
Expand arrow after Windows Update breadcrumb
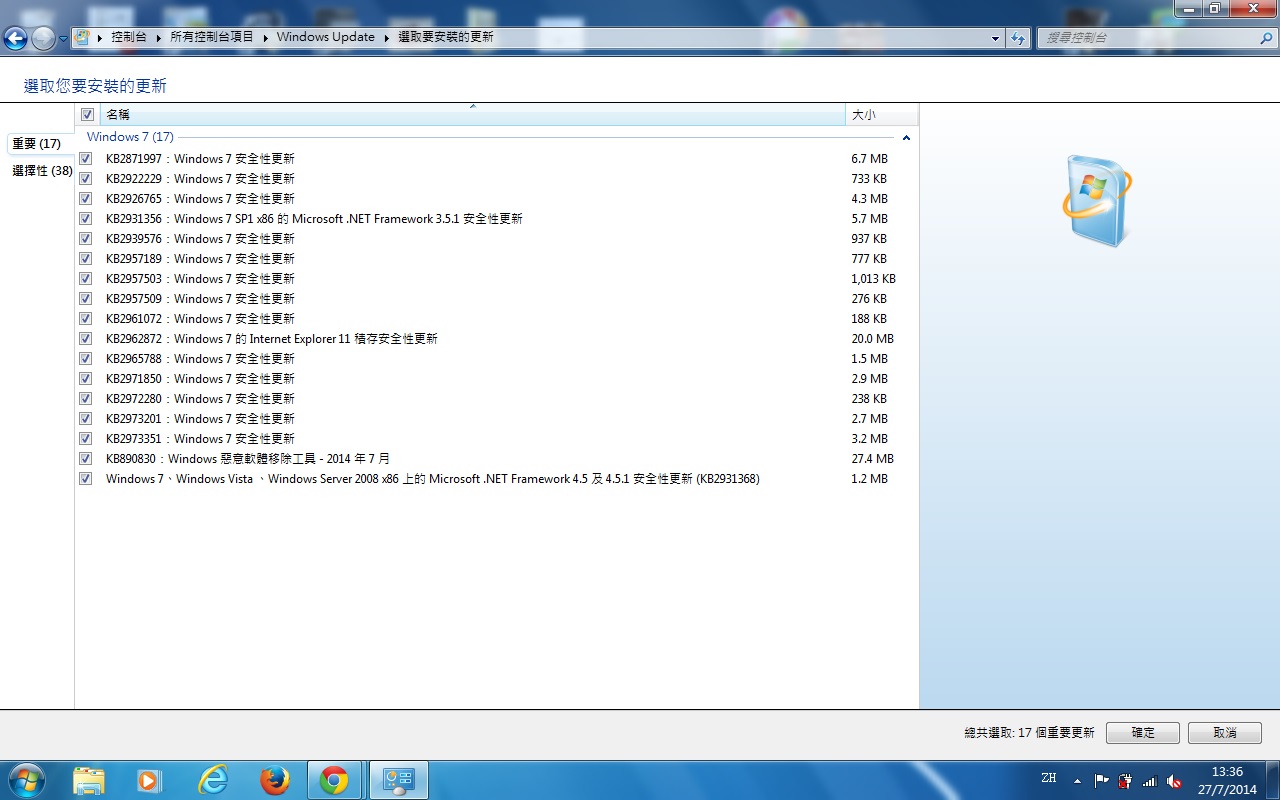pyautogui.click(x=387, y=37)
